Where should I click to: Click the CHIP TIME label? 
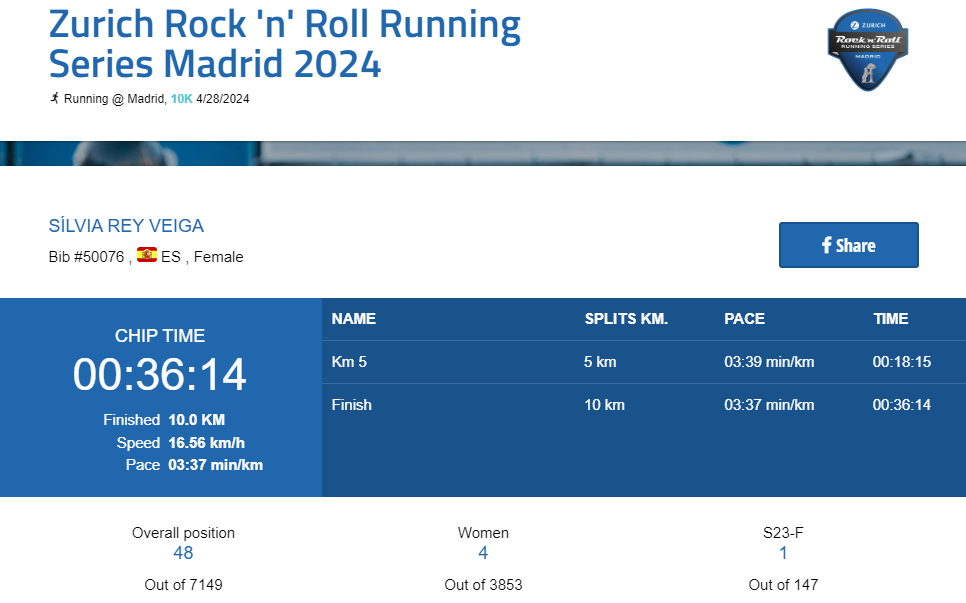pyautogui.click(x=160, y=336)
